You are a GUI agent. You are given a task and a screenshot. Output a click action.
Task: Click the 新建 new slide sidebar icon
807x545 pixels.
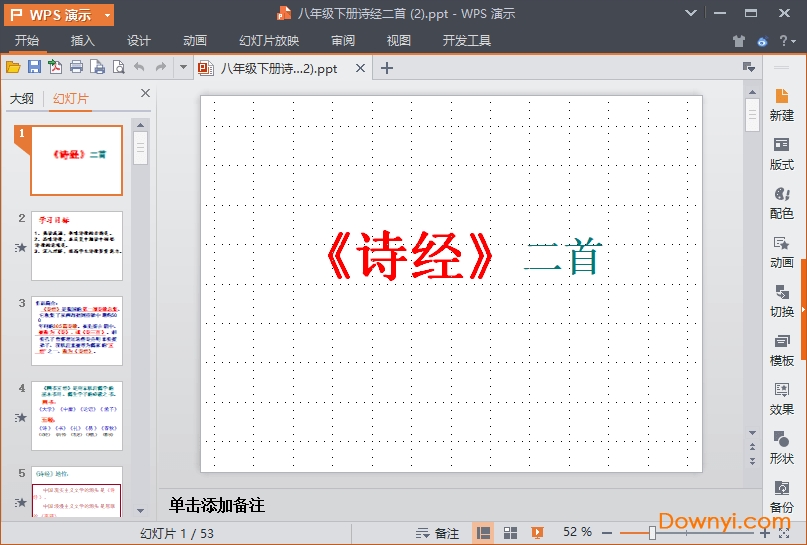(781, 104)
